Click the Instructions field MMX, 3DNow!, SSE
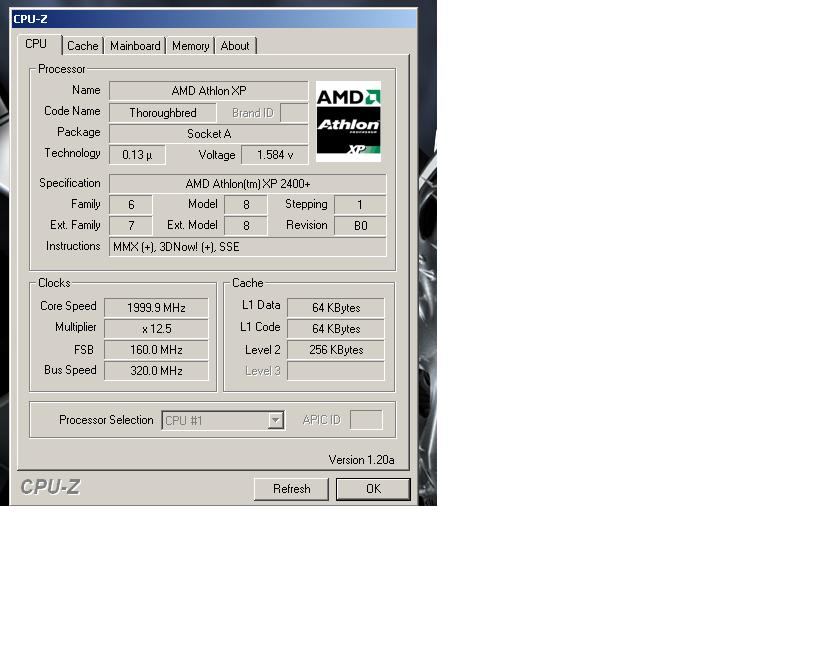This screenshot has height=655, width=832. 248,247
